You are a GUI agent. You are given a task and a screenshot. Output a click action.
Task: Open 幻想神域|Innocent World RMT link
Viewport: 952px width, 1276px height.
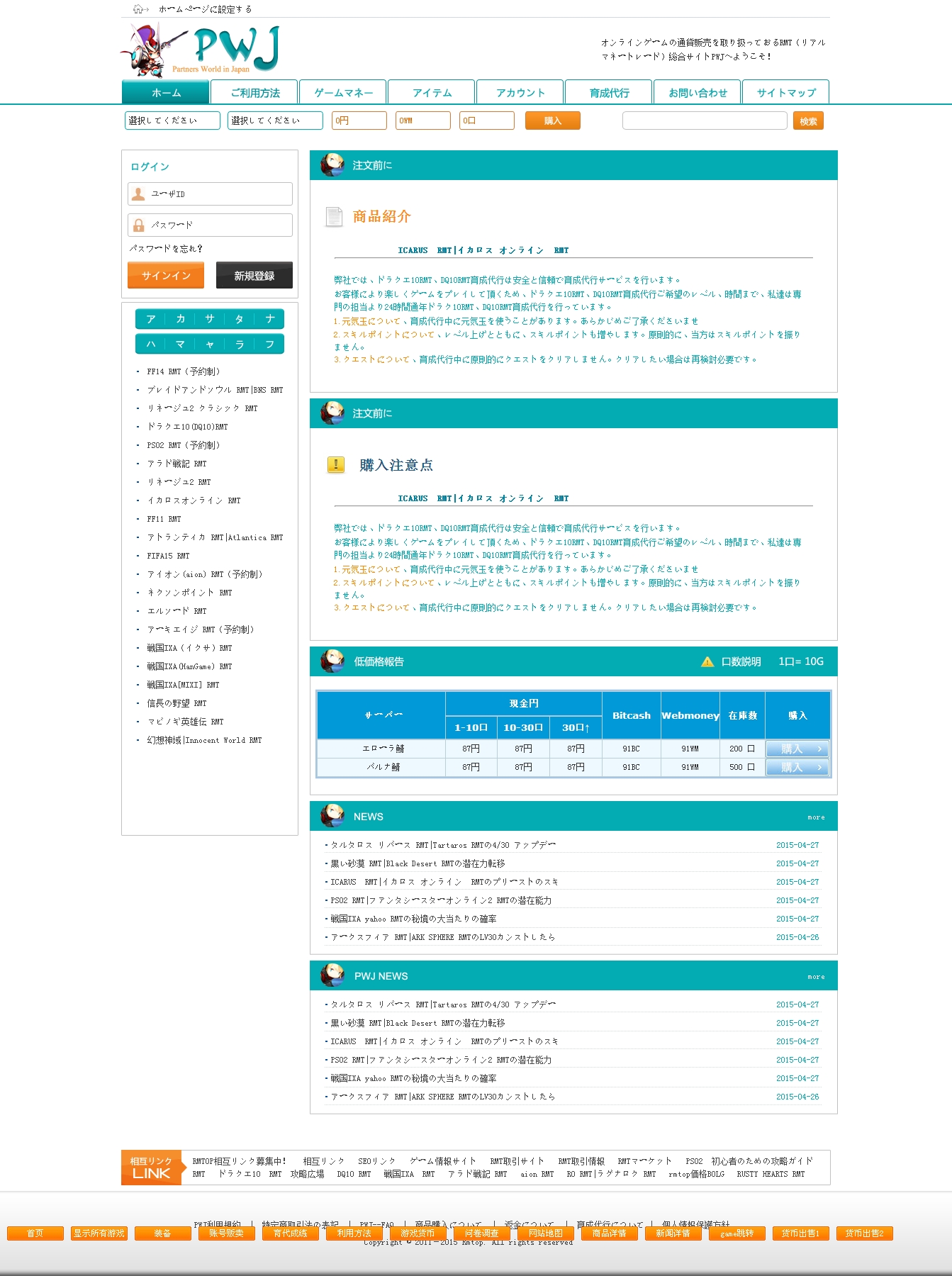click(x=204, y=740)
